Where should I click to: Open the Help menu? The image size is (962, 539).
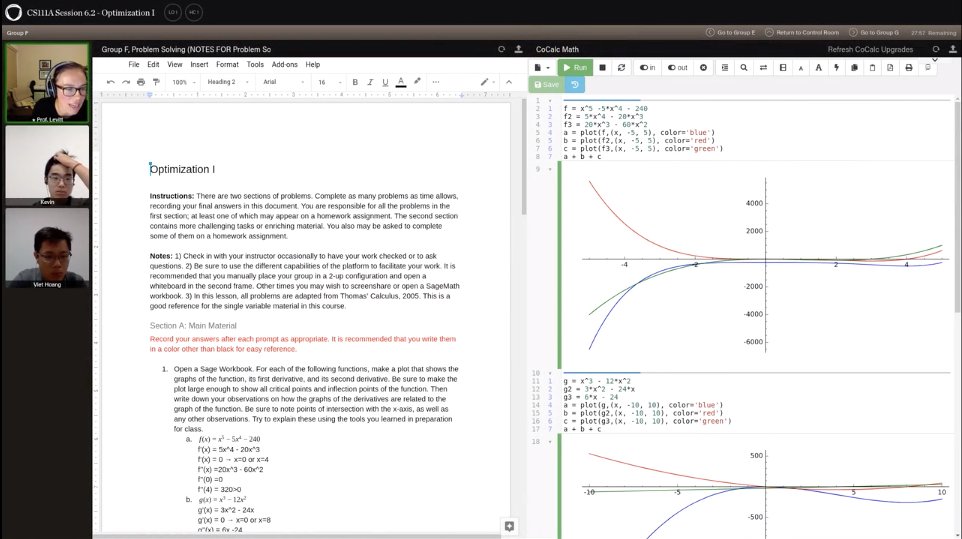pyautogui.click(x=313, y=64)
